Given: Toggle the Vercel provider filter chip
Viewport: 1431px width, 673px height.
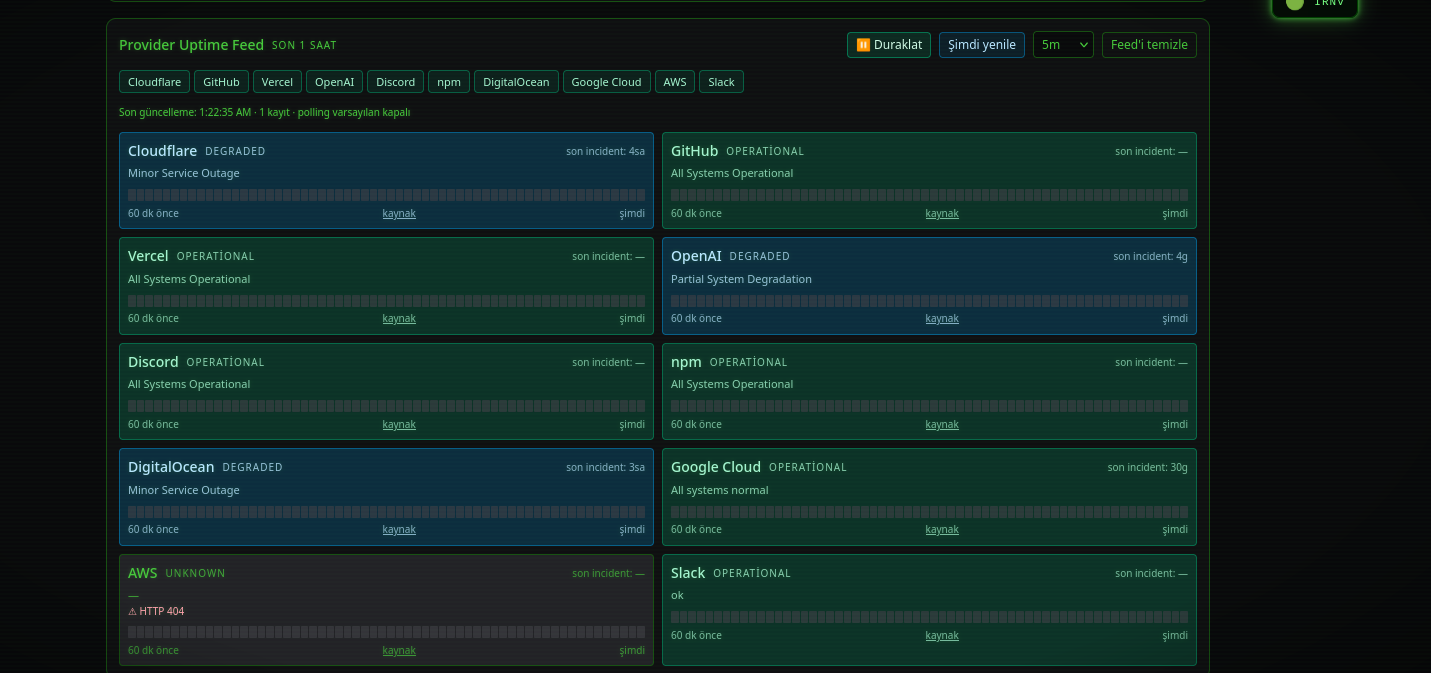Looking at the screenshot, I should 277,82.
